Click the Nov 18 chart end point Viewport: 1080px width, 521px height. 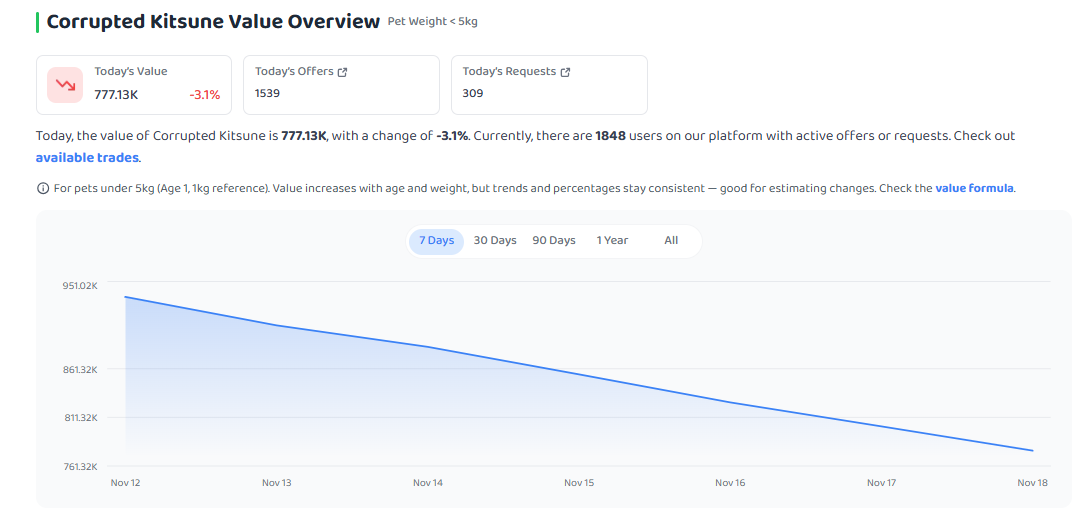(x=1032, y=451)
